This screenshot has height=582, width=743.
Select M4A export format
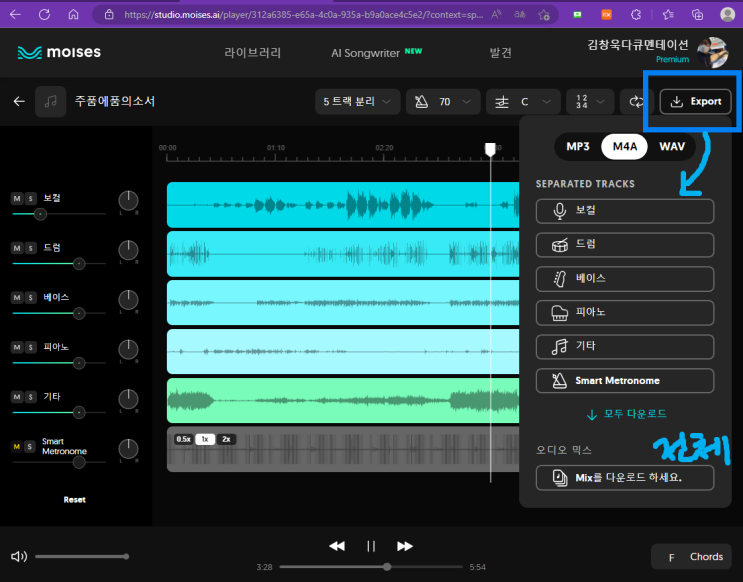625,146
